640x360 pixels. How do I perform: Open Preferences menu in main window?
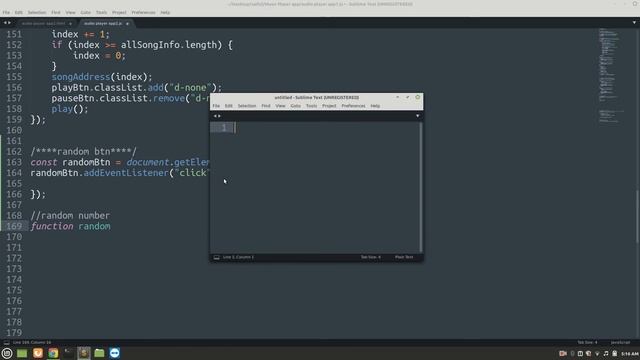(x=143, y=12)
